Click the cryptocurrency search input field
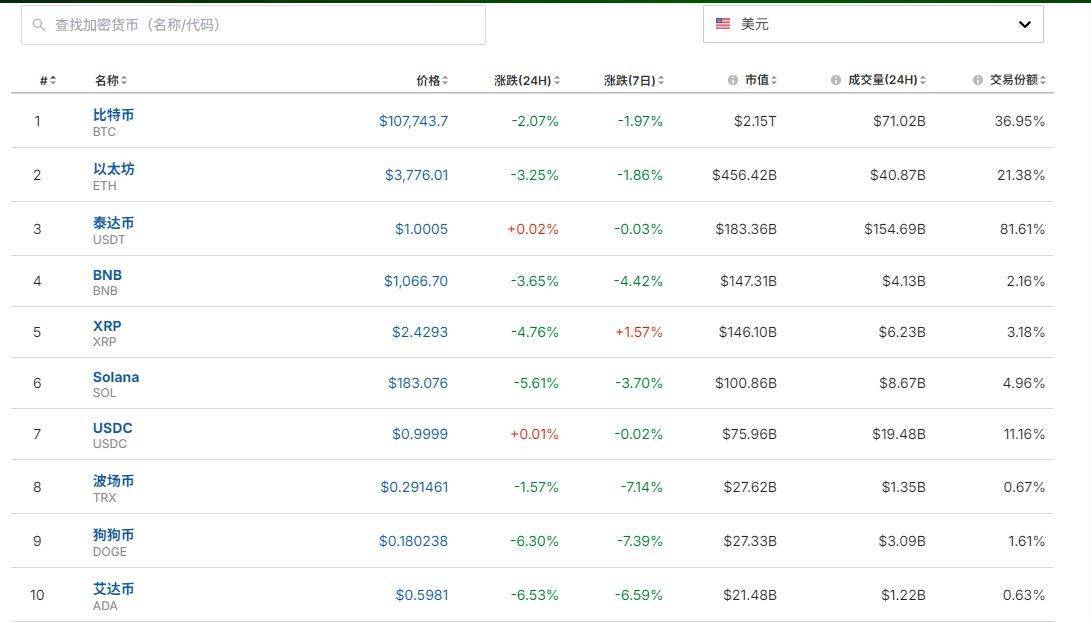The width and height of the screenshot is (1091, 622). [250, 23]
